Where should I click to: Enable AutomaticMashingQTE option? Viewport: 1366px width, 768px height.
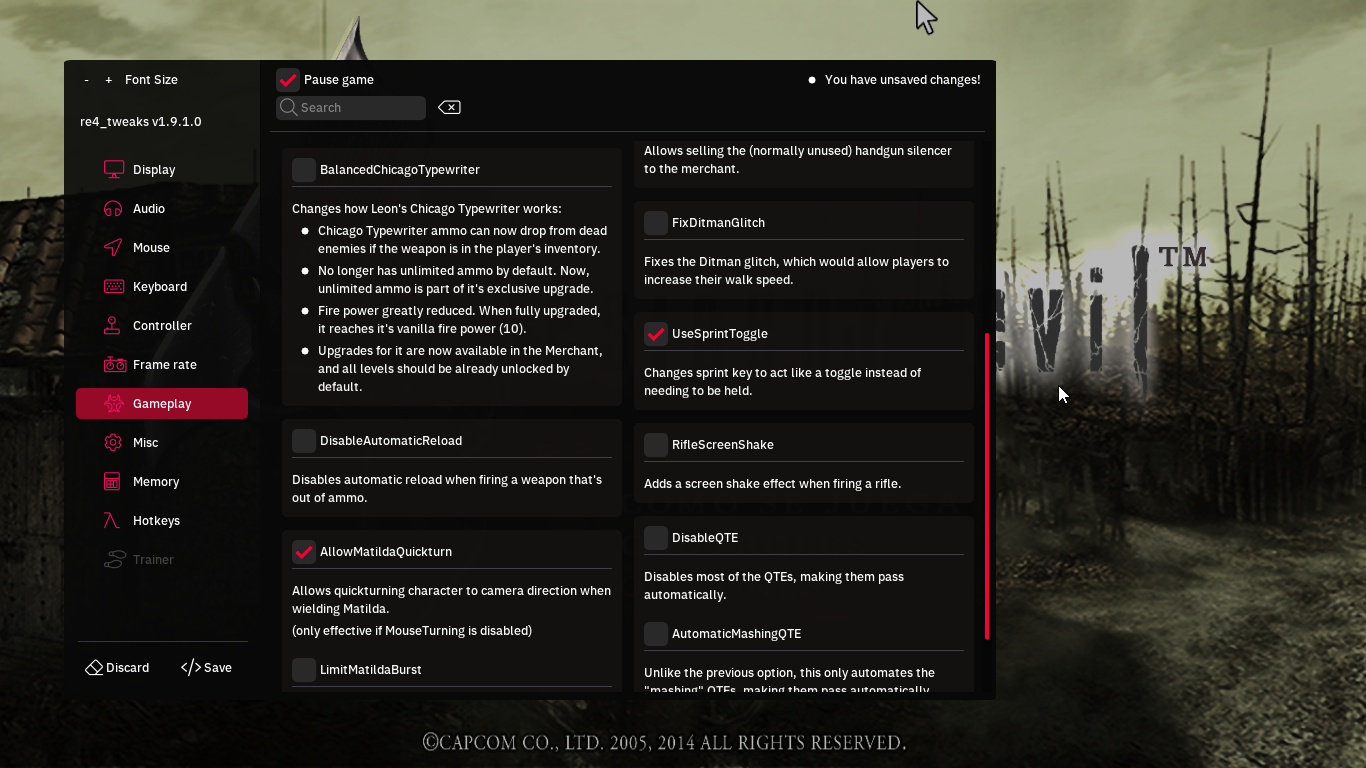pyautogui.click(x=656, y=634)
